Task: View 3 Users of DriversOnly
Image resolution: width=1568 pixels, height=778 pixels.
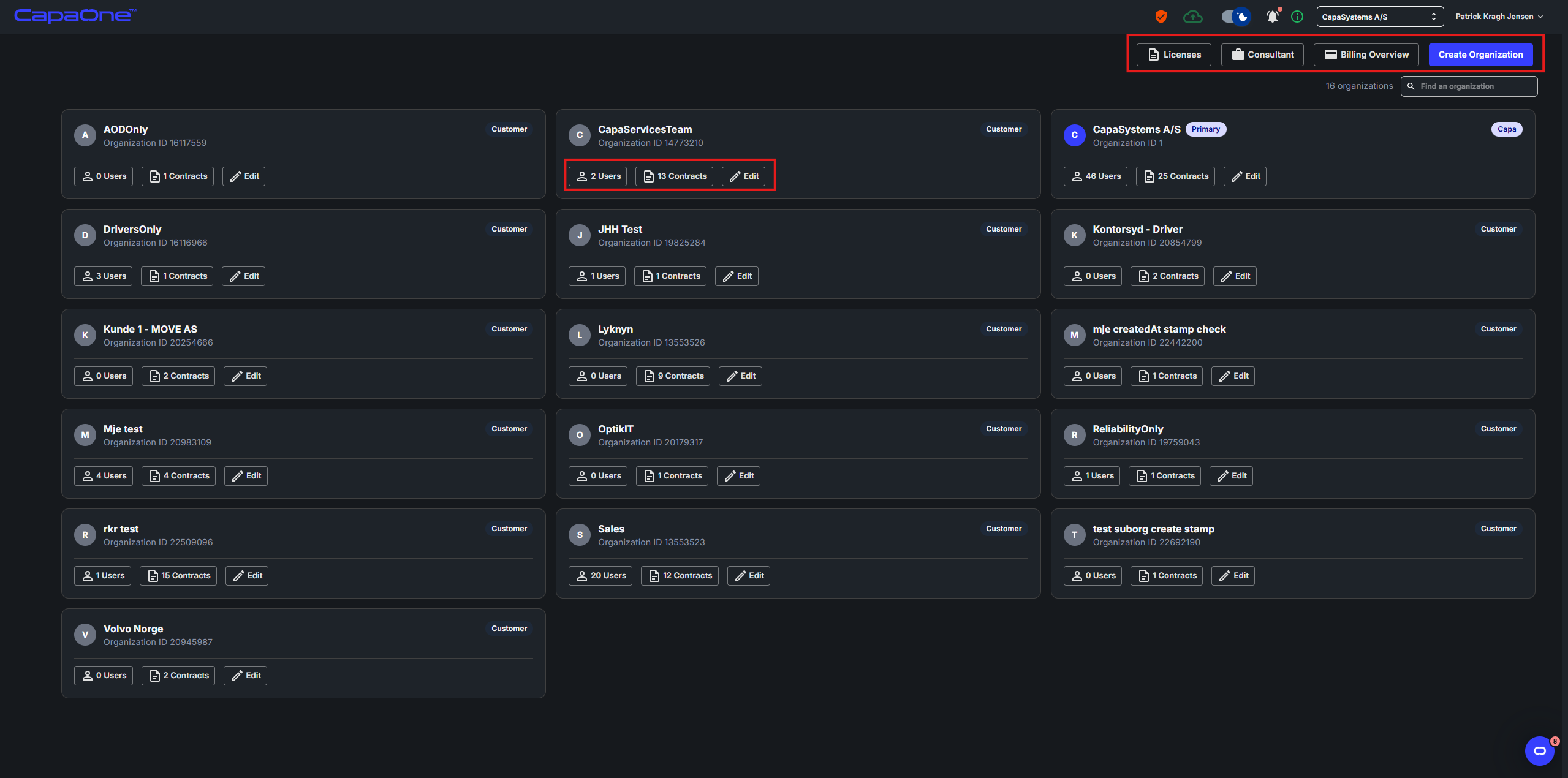Action: (x=104, y=276)
